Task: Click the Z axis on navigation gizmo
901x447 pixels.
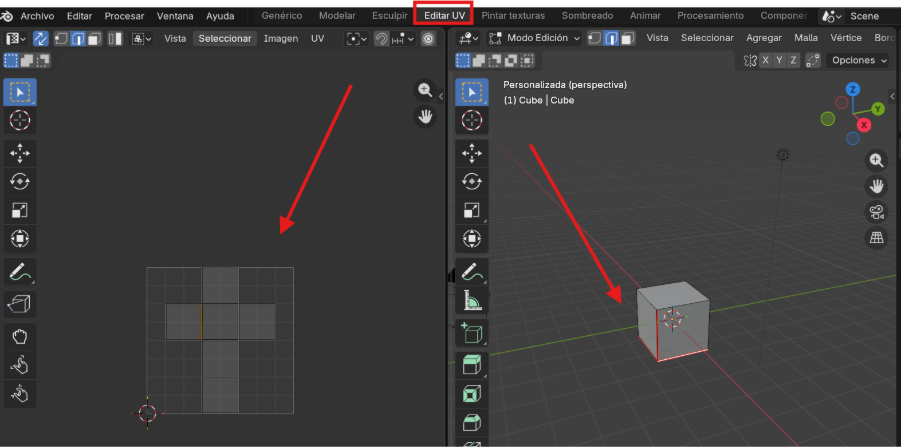Action: tap(852, 89)
